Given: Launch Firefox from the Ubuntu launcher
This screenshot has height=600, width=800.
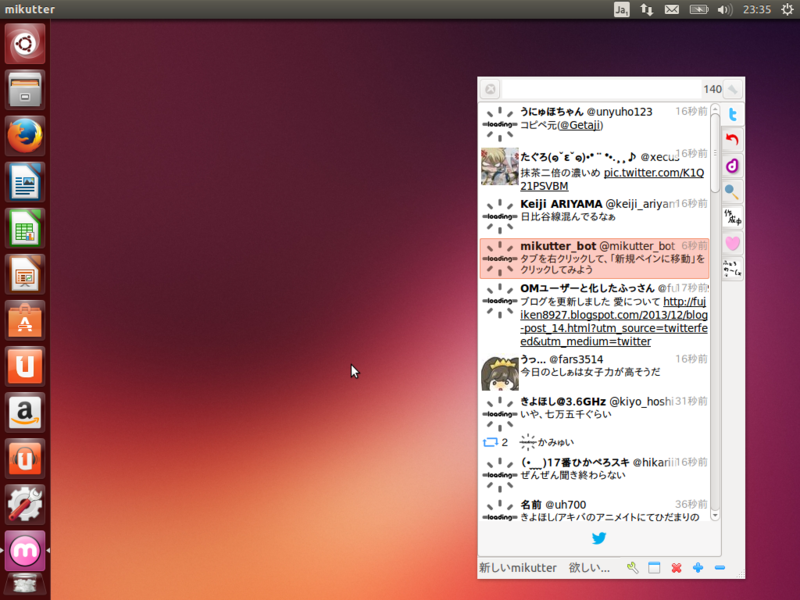Looking at the screenshot, I should [x=24, y=137].
